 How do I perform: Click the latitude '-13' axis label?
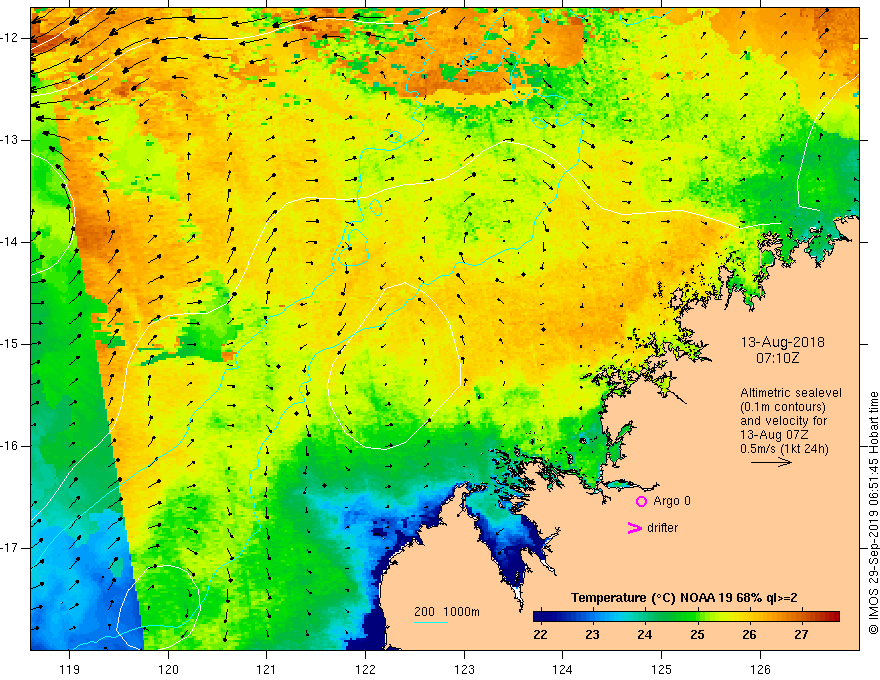pyautogui.click(x=10, y=140)
